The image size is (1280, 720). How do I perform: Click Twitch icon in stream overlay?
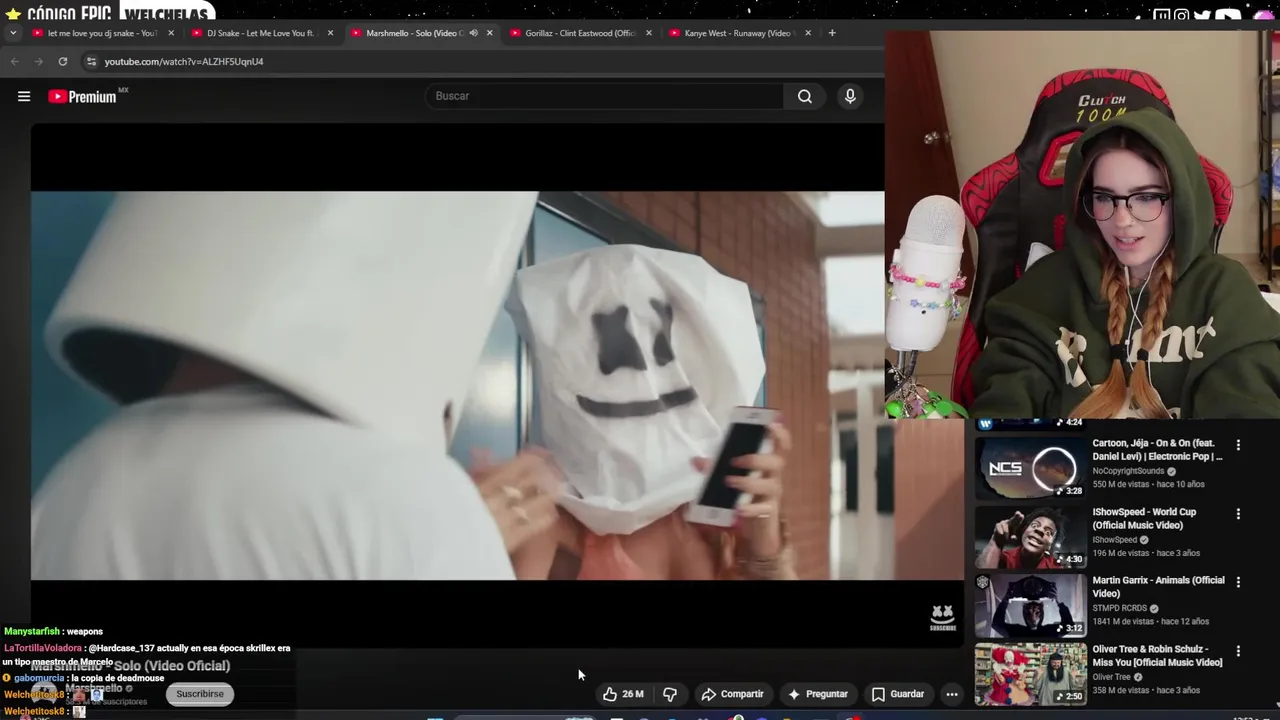pos(1161,15)
